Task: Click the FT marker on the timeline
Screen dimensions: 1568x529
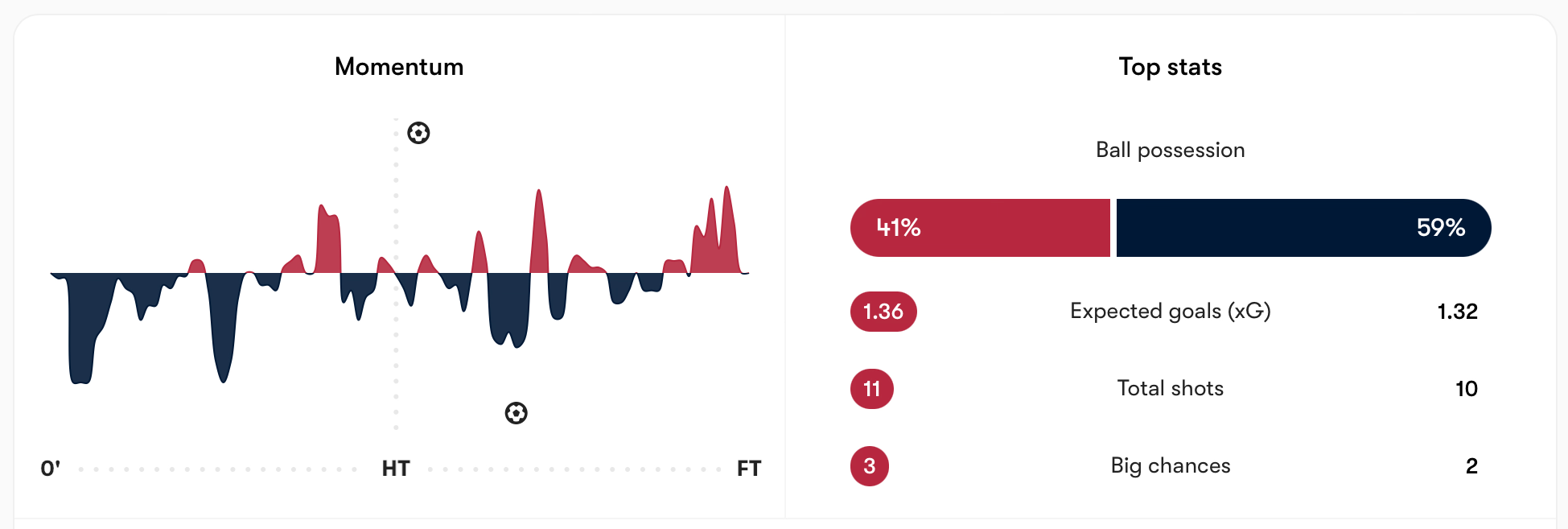Action: [748, 469]
